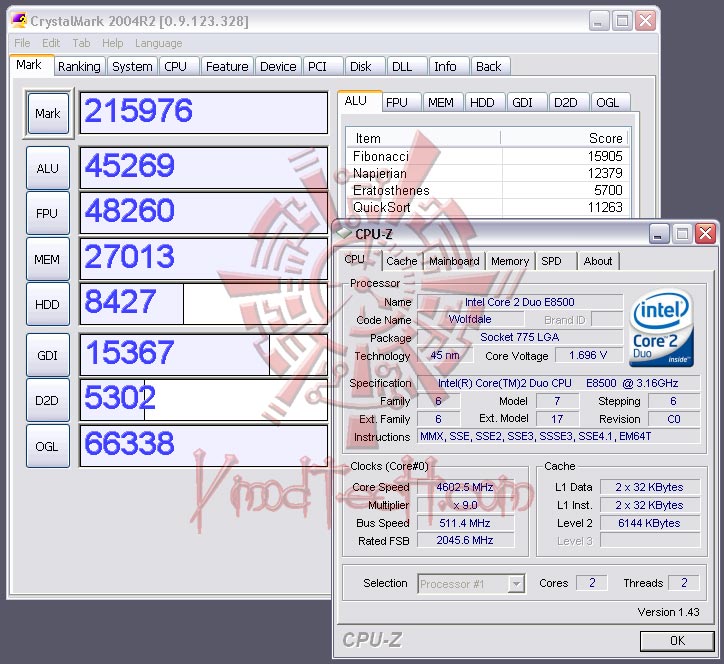
Task: Run the FPU benchmark button
Action: (x=48, y=213)
